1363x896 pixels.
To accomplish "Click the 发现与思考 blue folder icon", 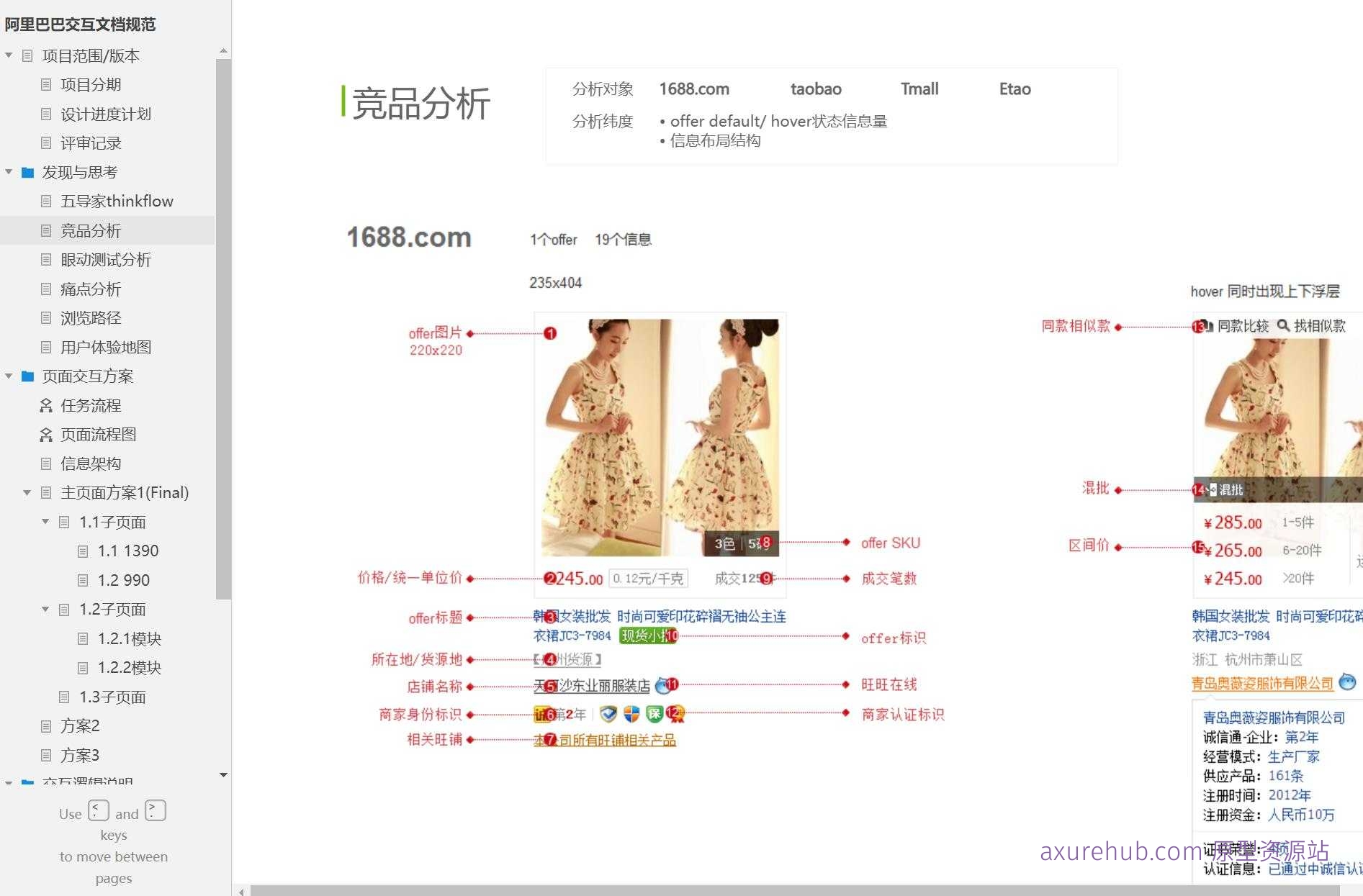I will (x=28, y=172).
